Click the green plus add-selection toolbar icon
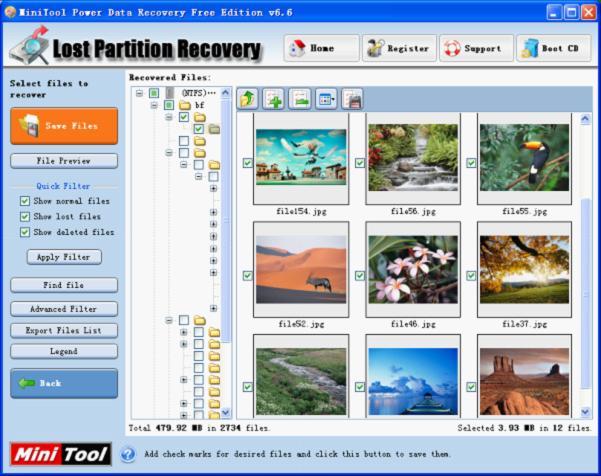This screenshot has width=601, height=476. point(273,99)
